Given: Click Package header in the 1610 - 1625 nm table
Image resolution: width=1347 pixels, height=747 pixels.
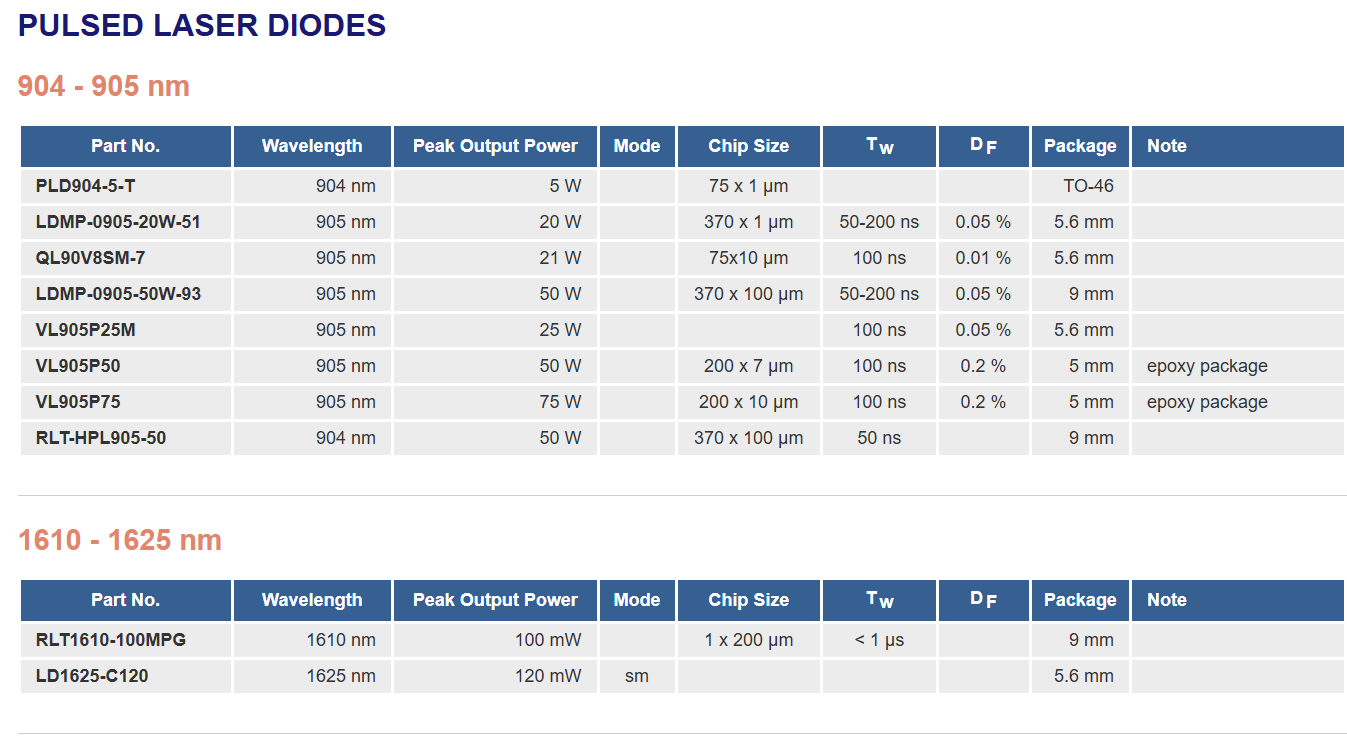Looking at the screenshot, I should click(1080, 600).
